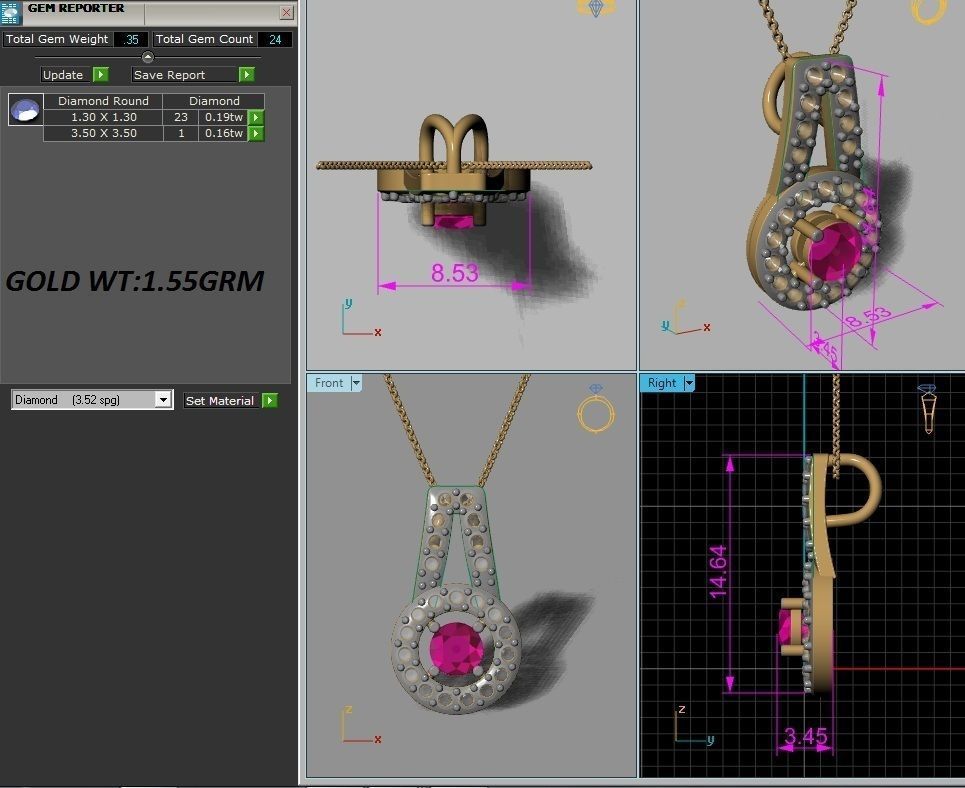The height and width of the screenshot is (788, 965).
Task: Click the Gem Reporter app icon
Action: point(11,12)
